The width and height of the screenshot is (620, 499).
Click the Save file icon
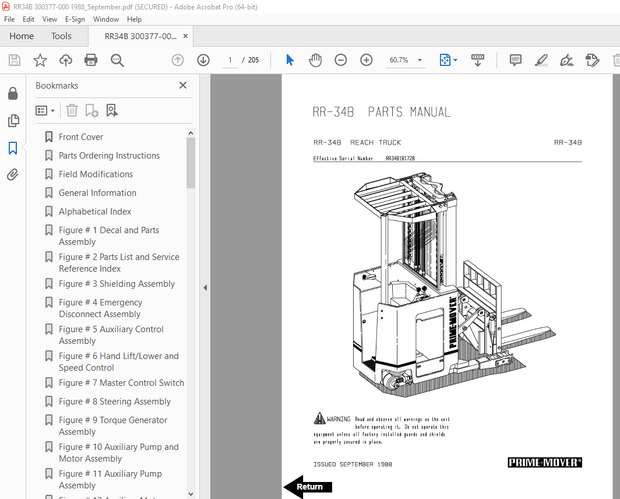(15, 60)
